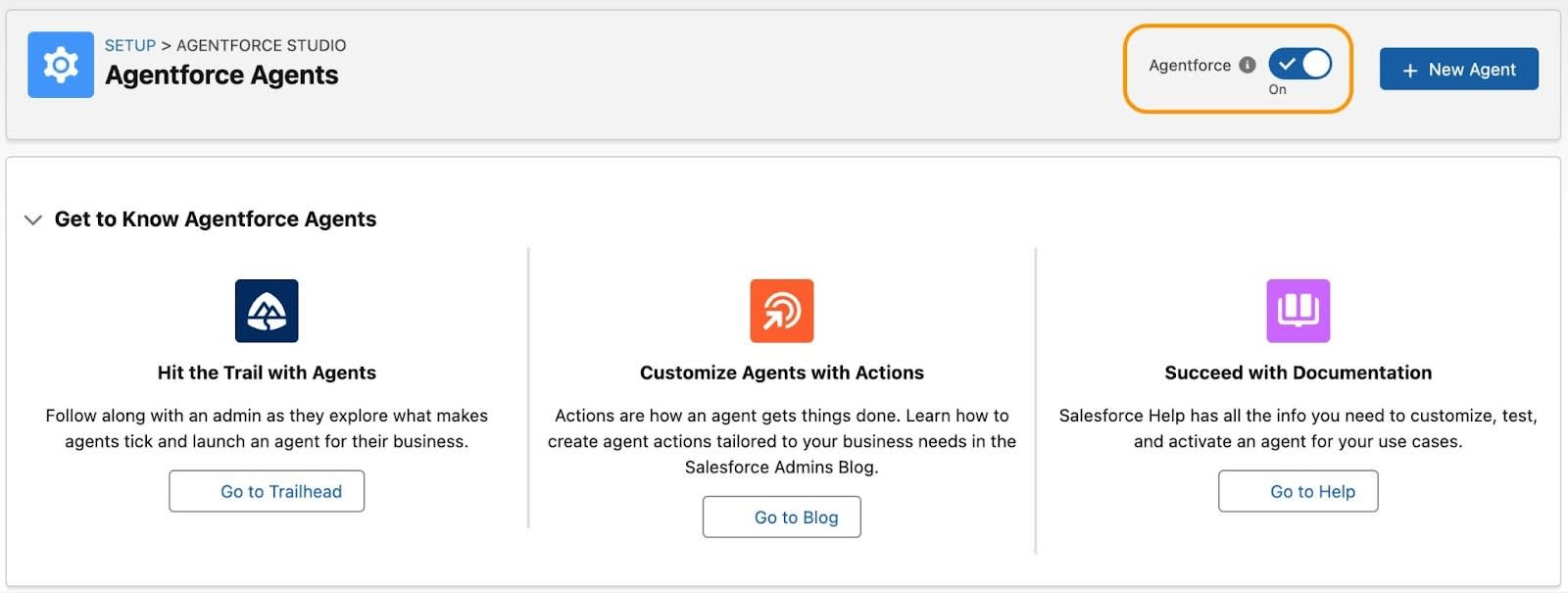The height and width of the screenshot is (593, 1568).
Task: Click the Agentforce info icon
Action: coord(1247,65)
